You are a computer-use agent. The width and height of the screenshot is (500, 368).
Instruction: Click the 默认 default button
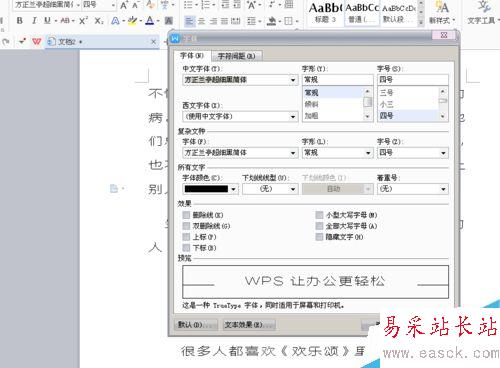[x=196, y=324]
